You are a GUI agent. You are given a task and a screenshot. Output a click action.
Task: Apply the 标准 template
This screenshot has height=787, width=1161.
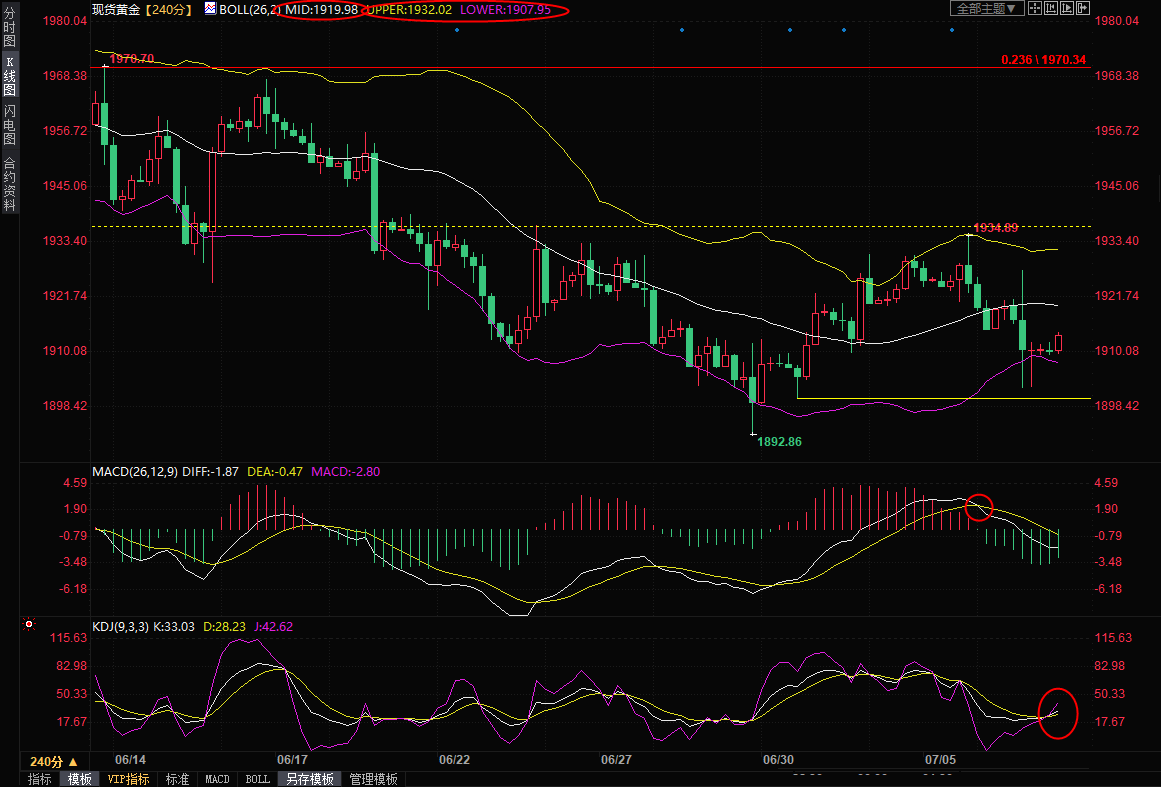click(177, 779)
